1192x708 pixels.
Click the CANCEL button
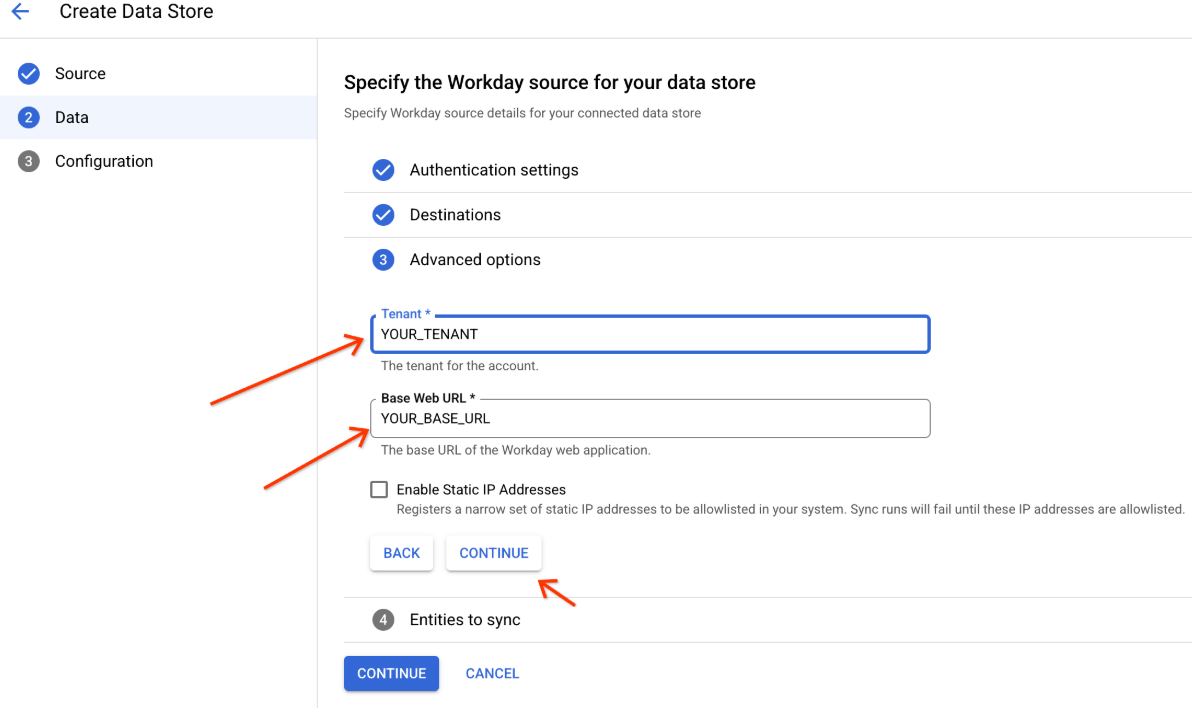click(492, 674)
